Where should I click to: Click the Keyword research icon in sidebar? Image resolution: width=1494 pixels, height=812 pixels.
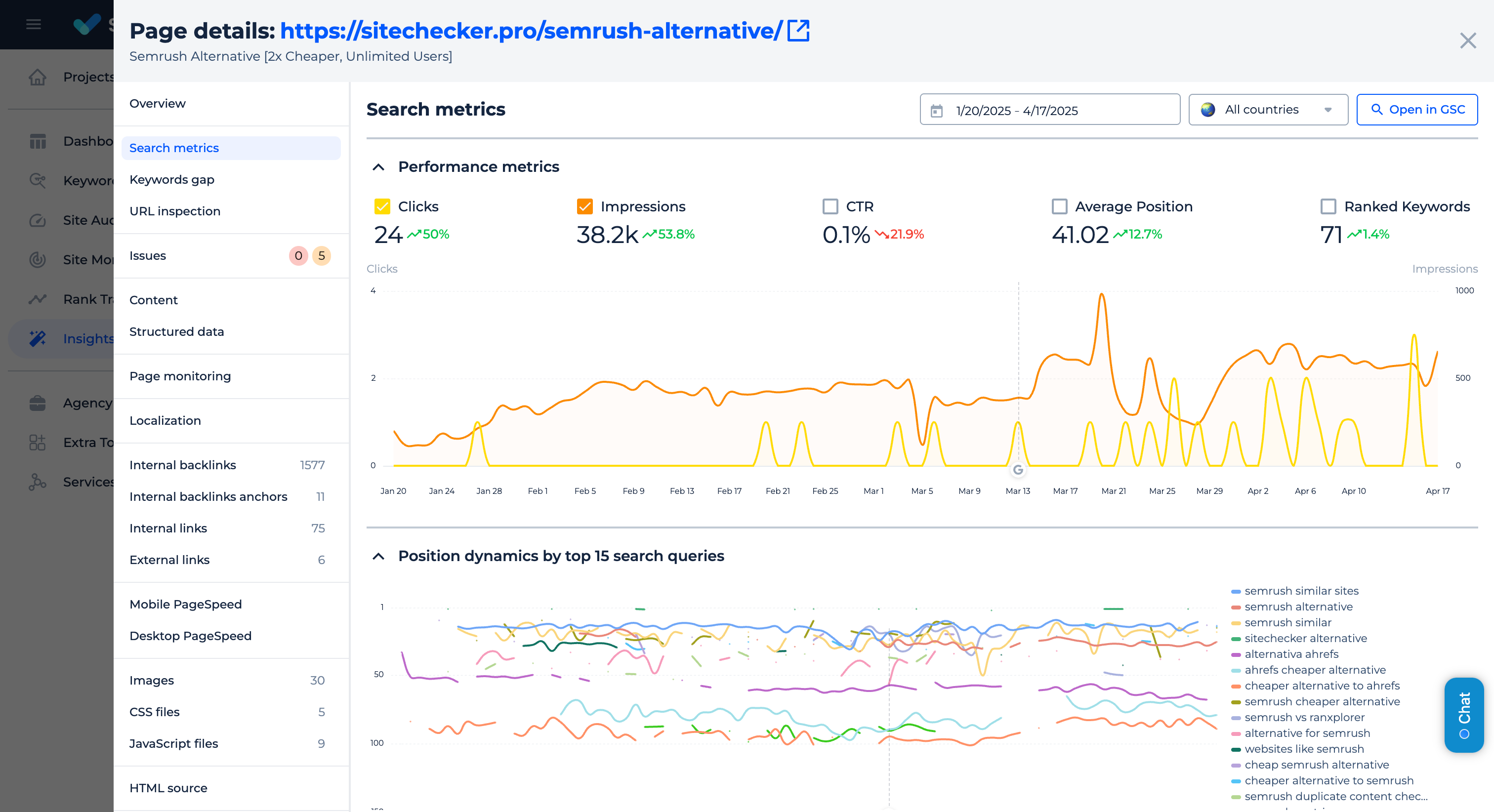(x=38, y=180)
